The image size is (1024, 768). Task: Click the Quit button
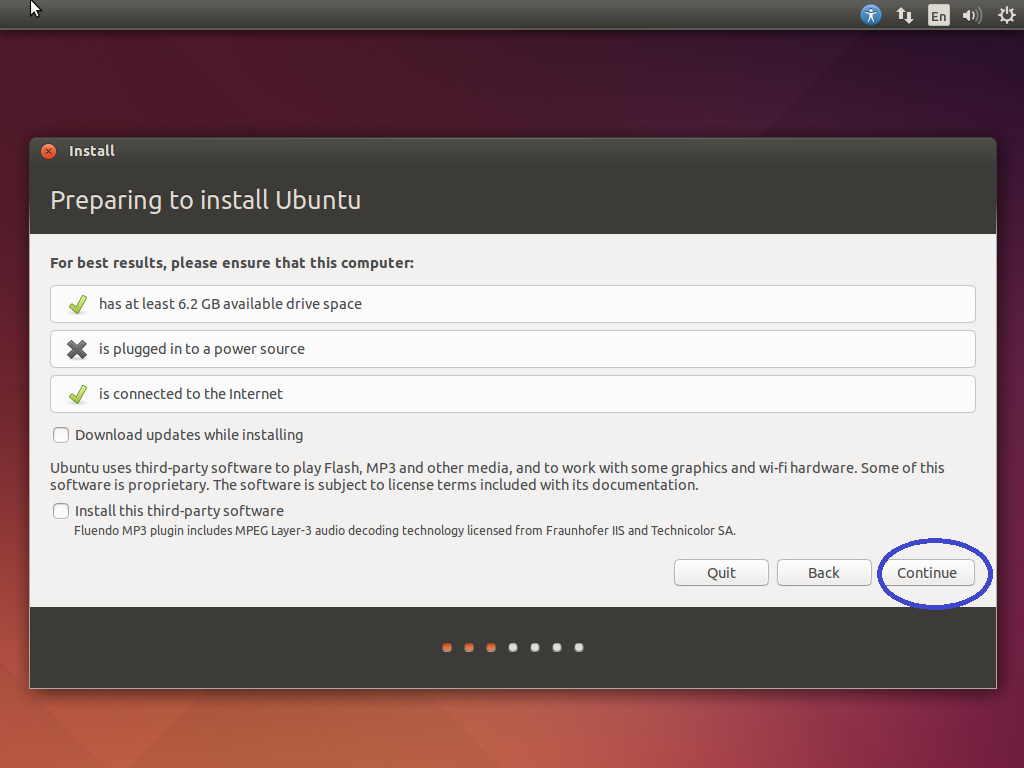pos(721,573)
